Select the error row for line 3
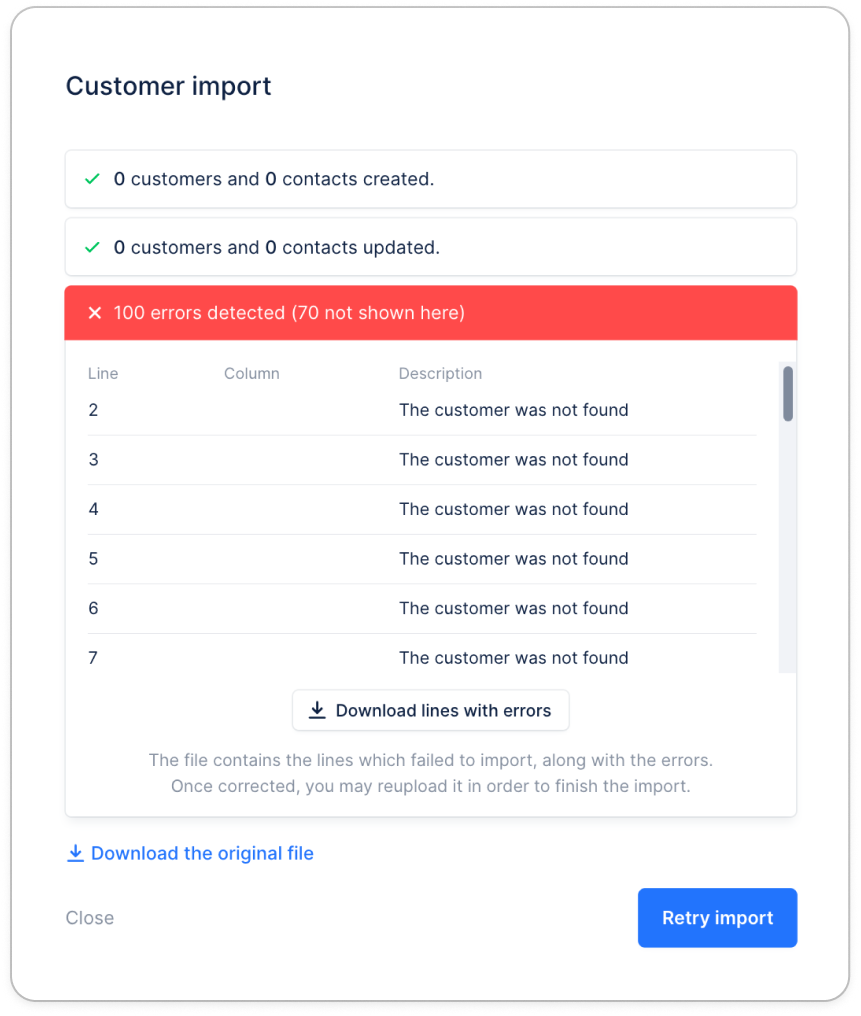Image resolution: width=861 pixels, height=1016 pixels. tap(422, 460)
